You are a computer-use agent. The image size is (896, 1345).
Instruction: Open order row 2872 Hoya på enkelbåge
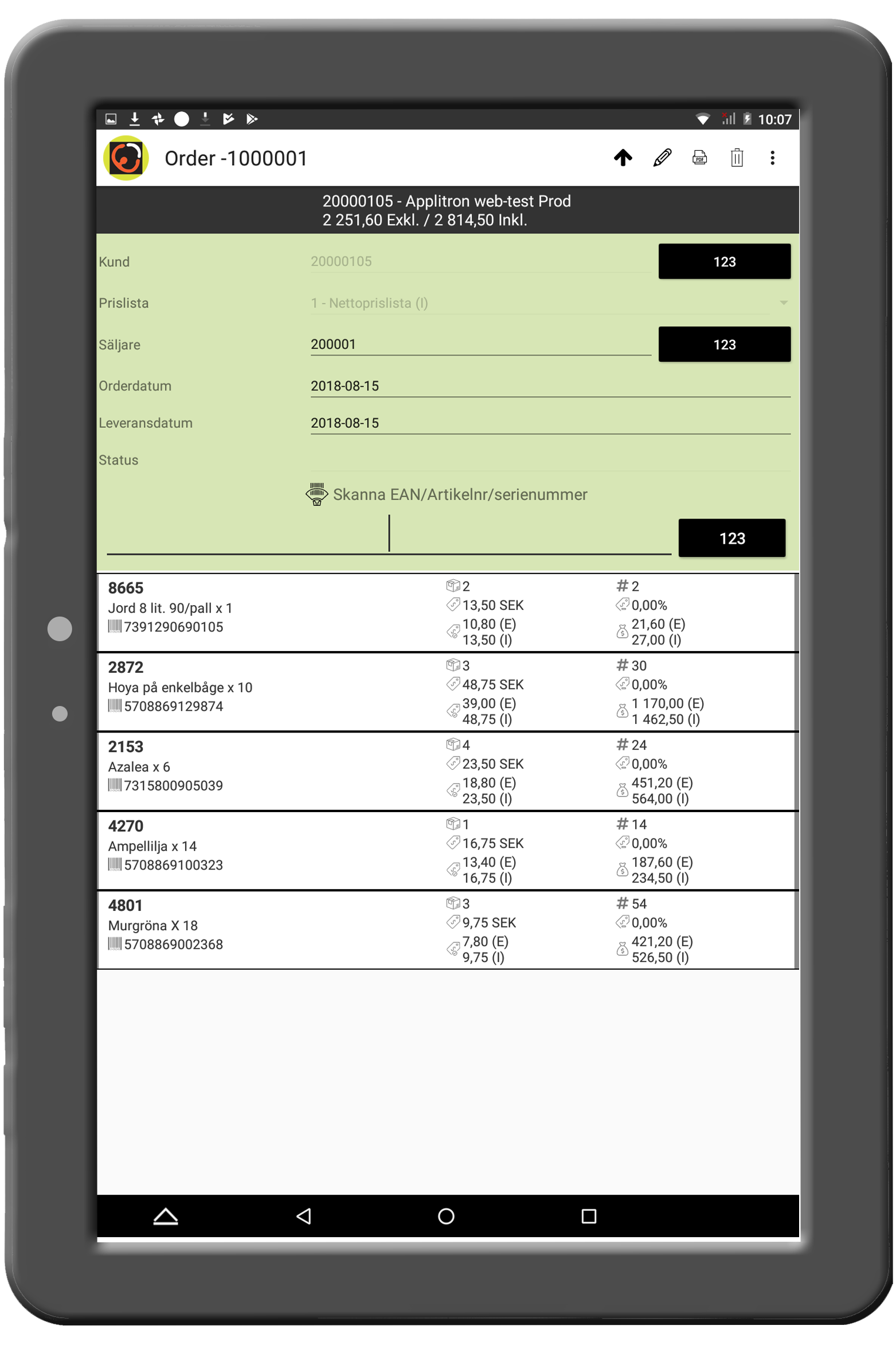coord(447,691)
